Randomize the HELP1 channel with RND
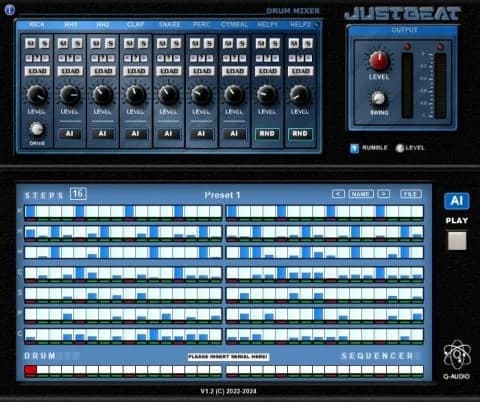480x402 pixels. (x=267, y=134)
